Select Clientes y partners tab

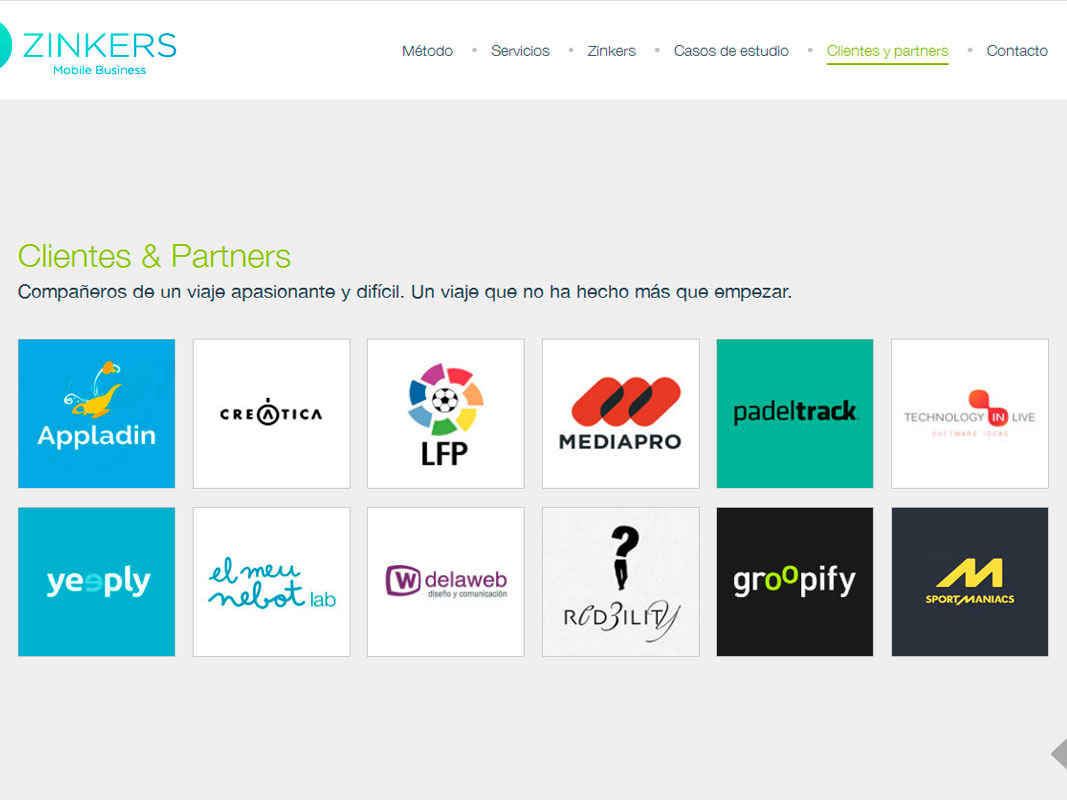point(887,52)
